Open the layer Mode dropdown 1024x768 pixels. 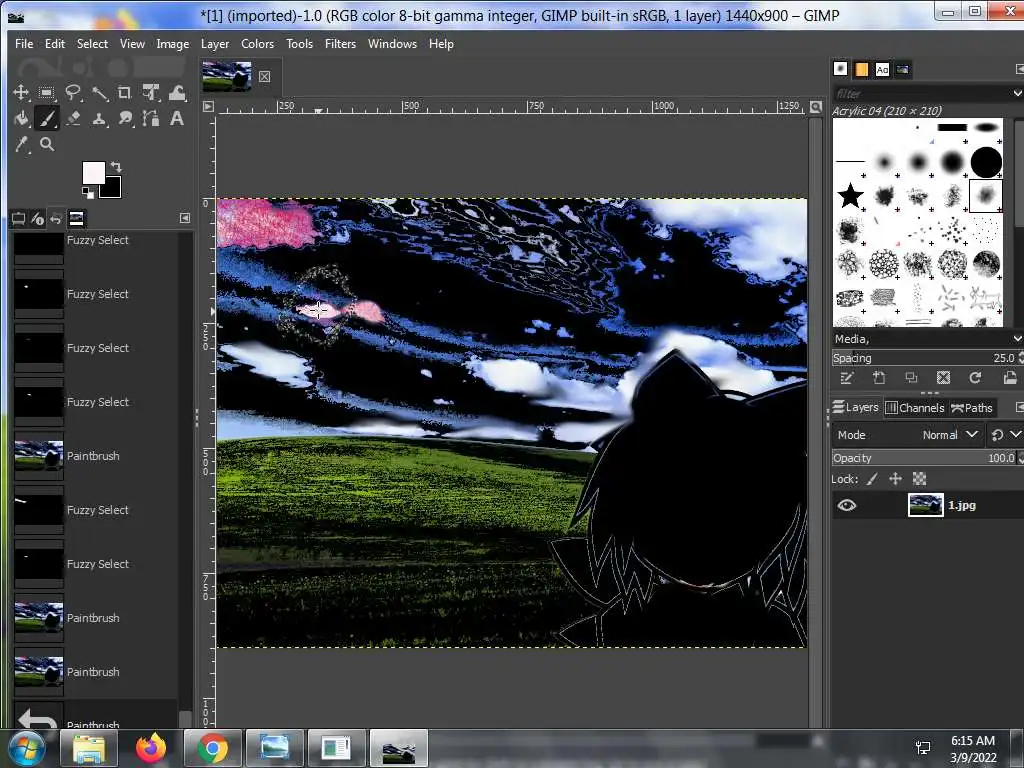pyautogui.click(x=908, y=434)
